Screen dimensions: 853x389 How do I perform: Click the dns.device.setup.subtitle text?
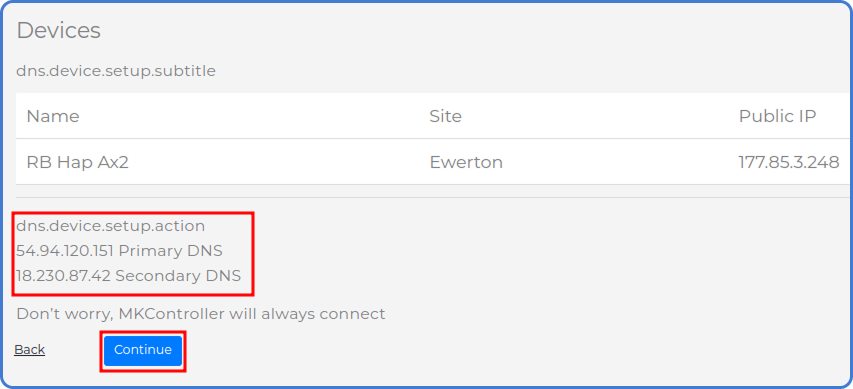coord(116,71)
